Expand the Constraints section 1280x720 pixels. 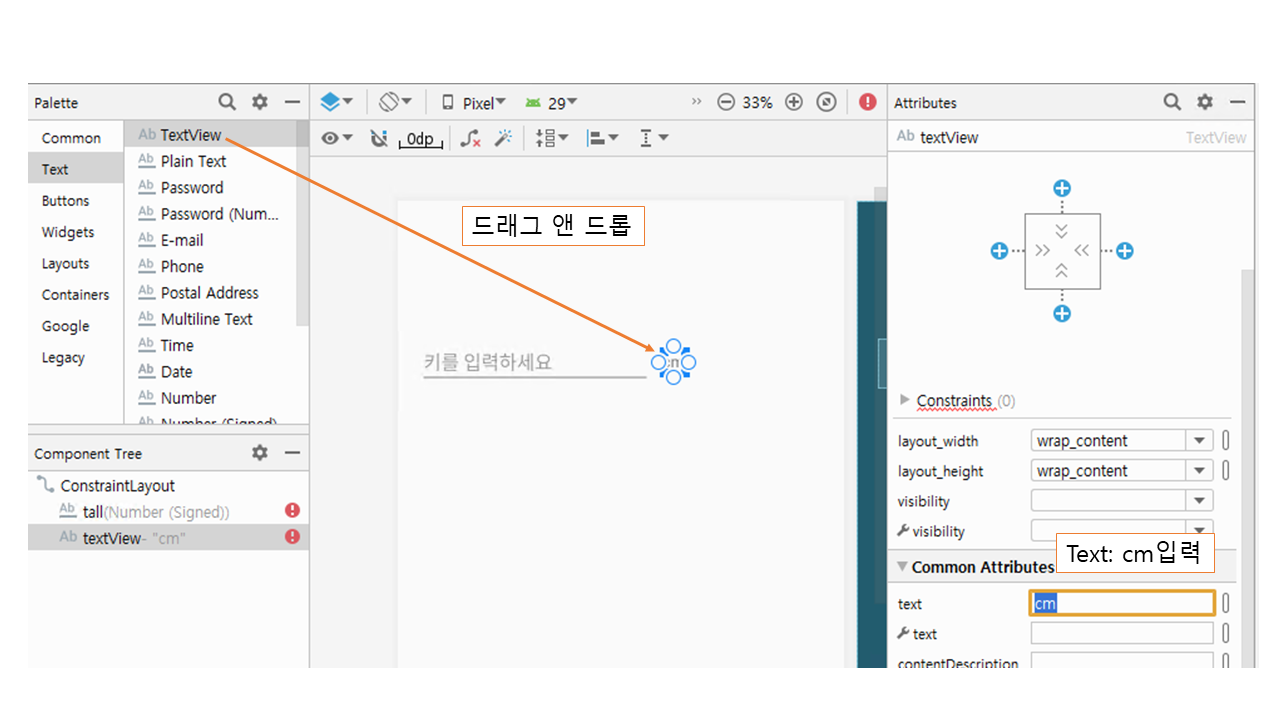click(905, 400)
